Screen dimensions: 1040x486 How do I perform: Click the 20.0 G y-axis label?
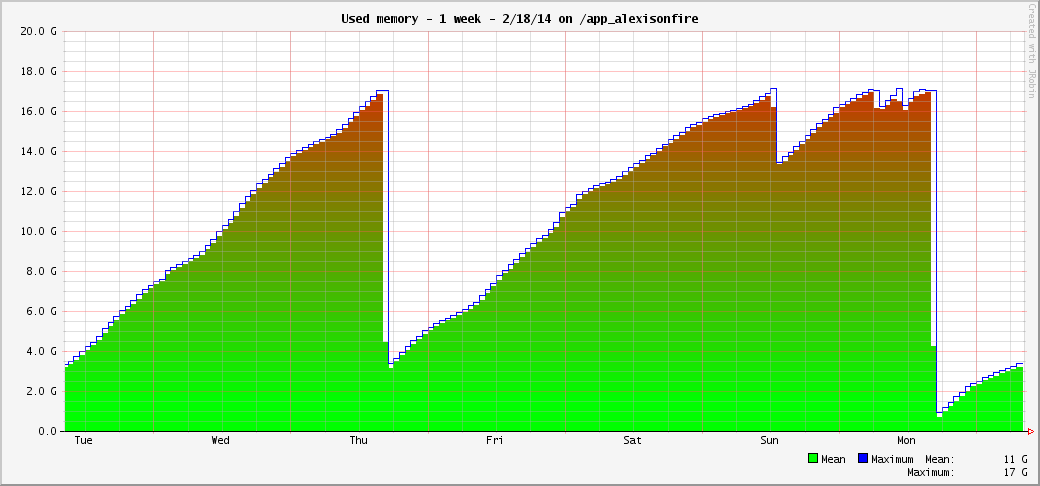[37, 31]
